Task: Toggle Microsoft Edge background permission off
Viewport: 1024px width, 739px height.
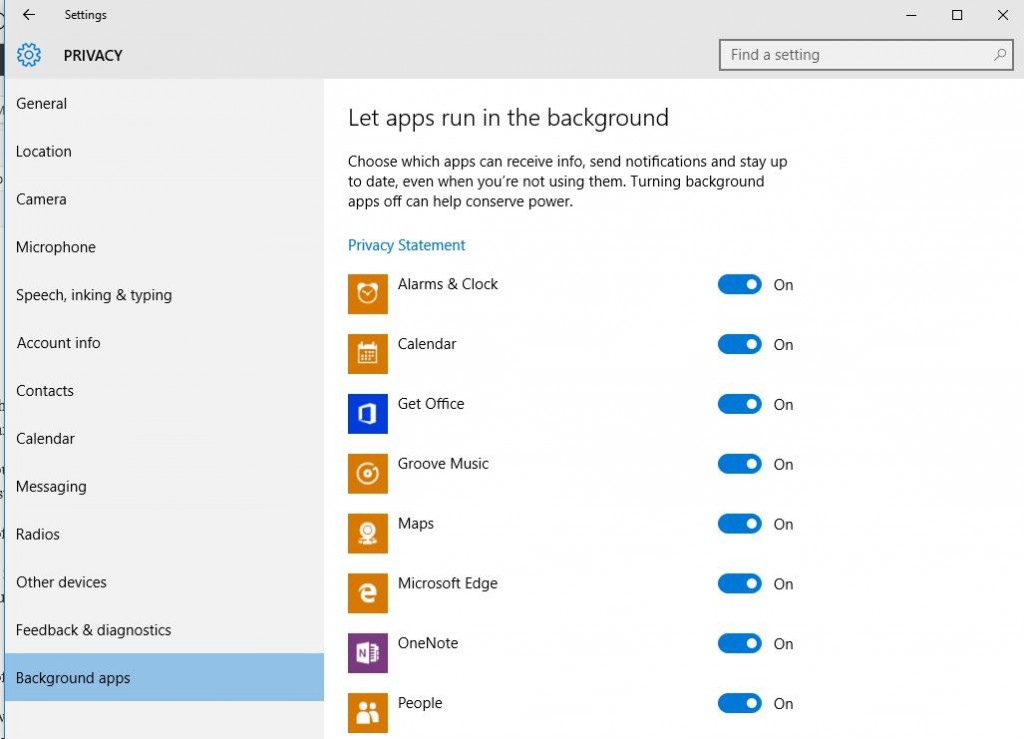Action: point(739,584)
